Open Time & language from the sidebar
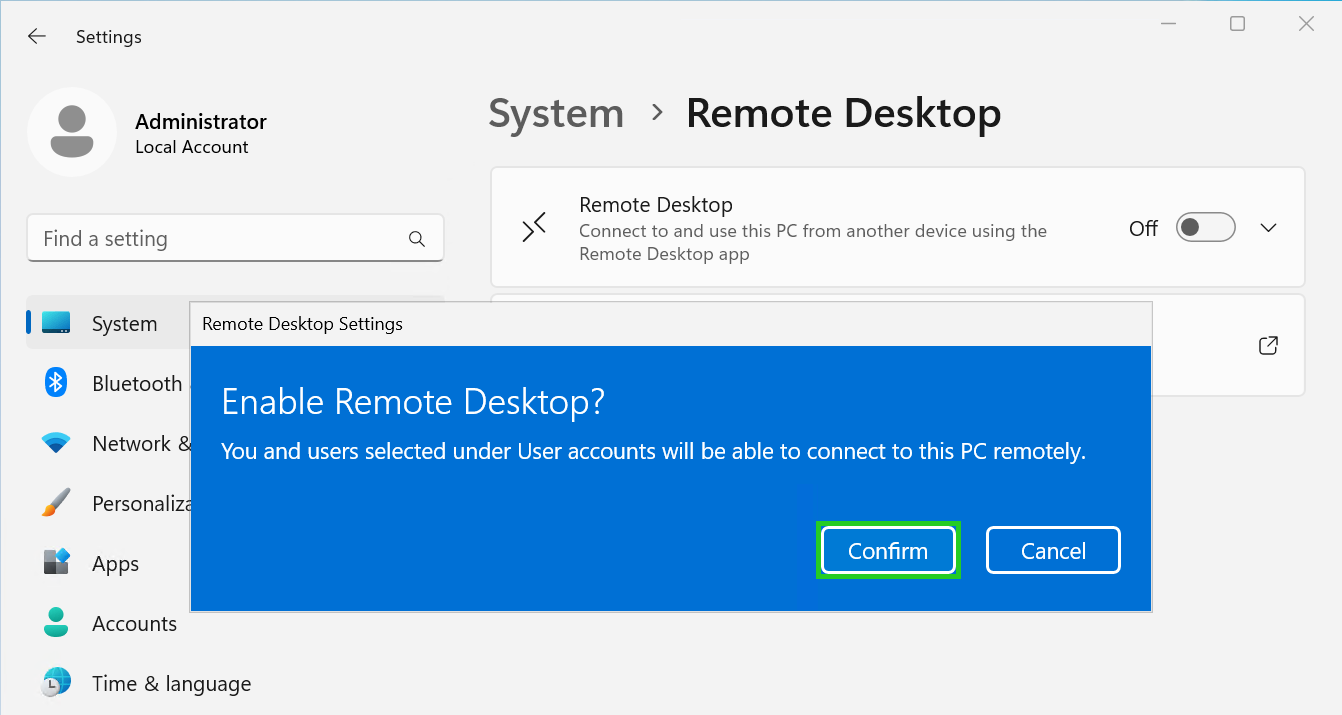Image resolution: width=1342 pixels, height=715 pixels. click(171, 683)
